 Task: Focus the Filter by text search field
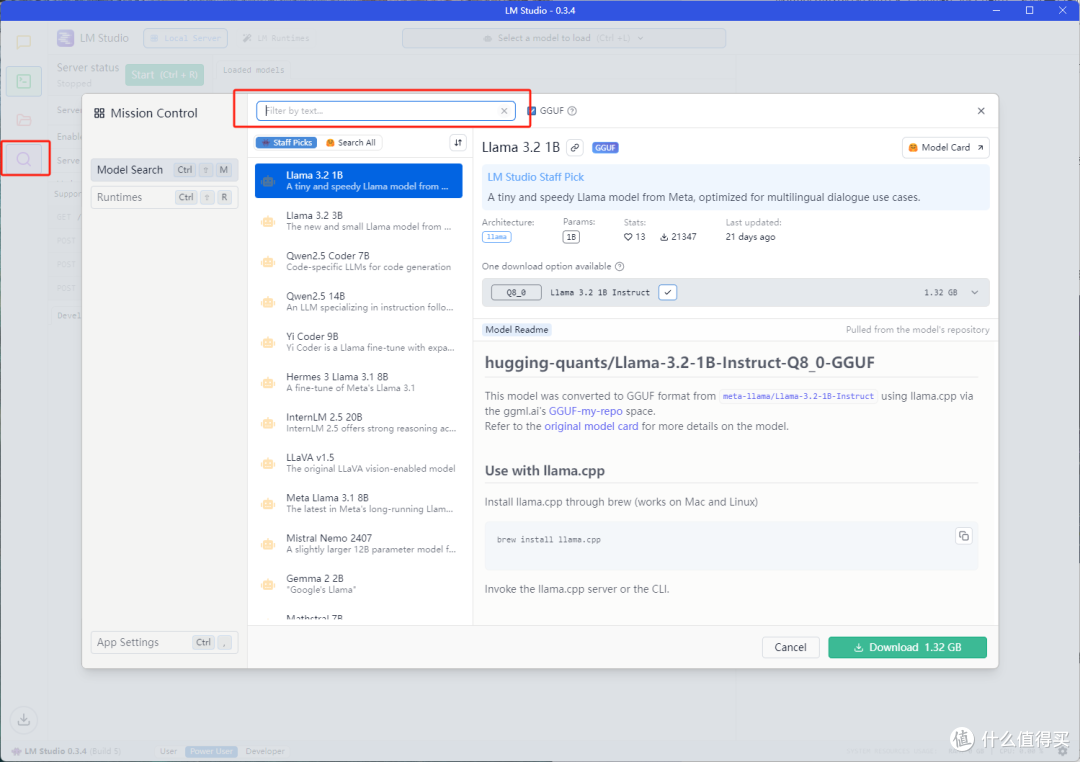tap(380, 111)
